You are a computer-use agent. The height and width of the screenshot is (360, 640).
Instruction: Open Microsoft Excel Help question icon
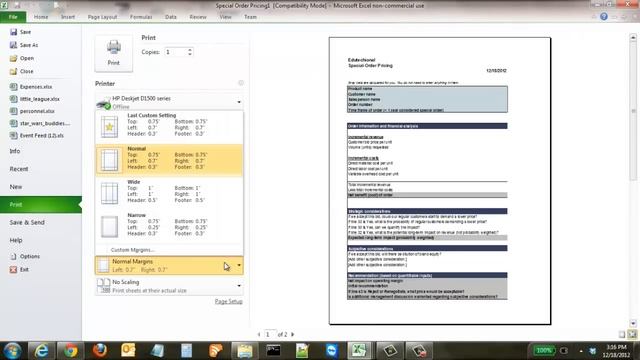(x=604, y=17)
